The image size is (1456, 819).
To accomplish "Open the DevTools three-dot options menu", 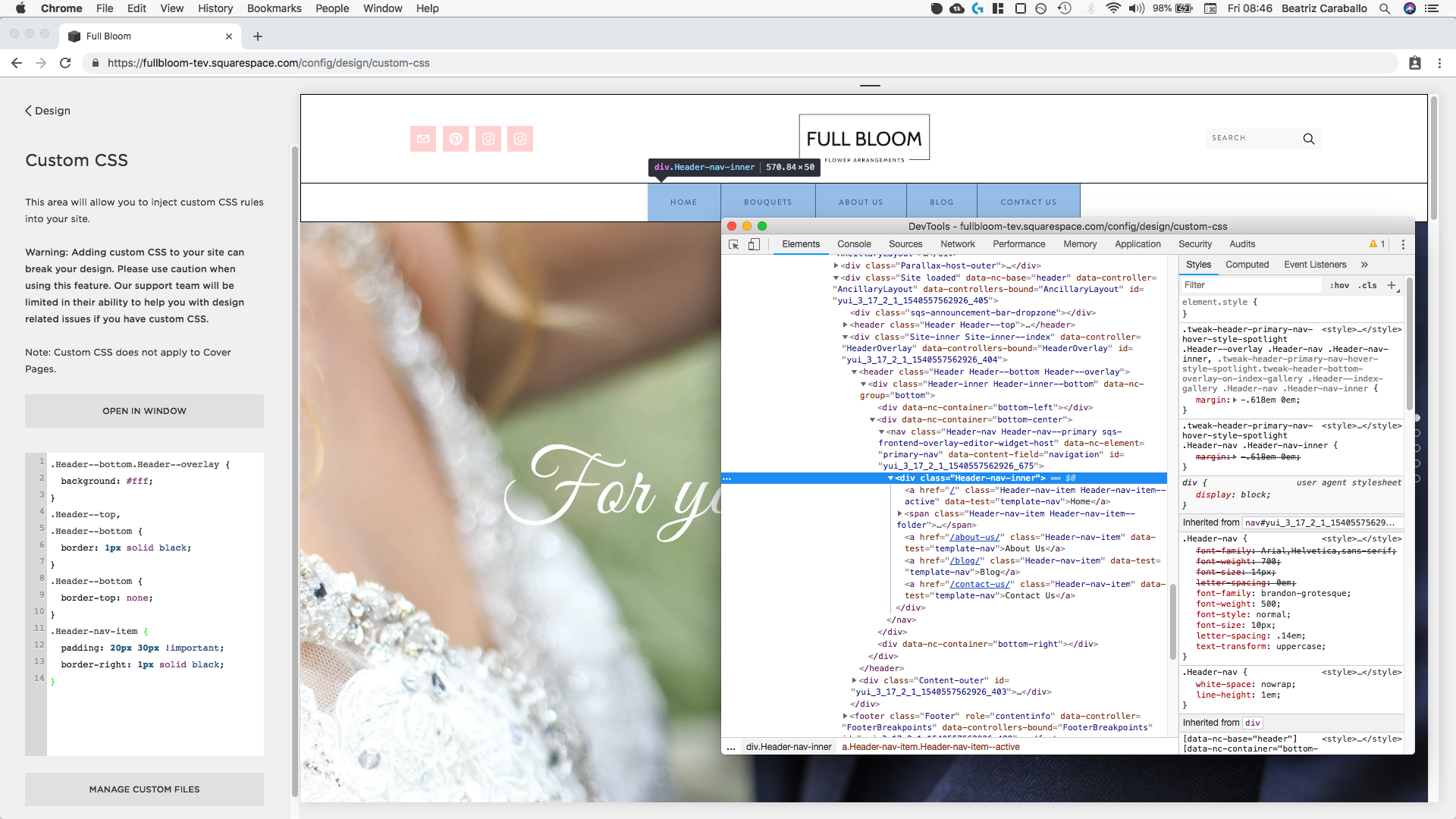I will click(x=1403, y=244).
